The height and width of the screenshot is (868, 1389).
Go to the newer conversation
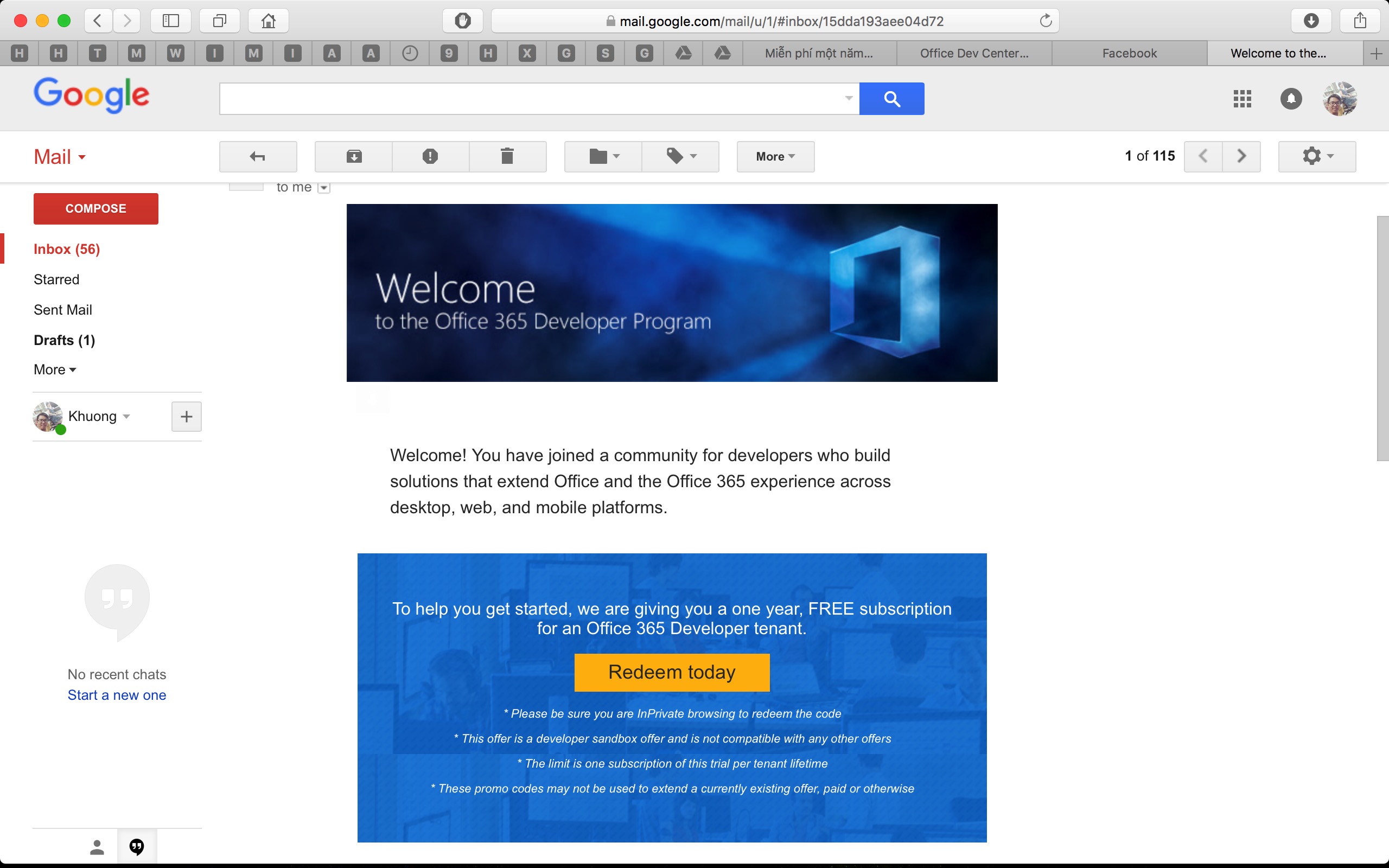(x=1203, y=156)
